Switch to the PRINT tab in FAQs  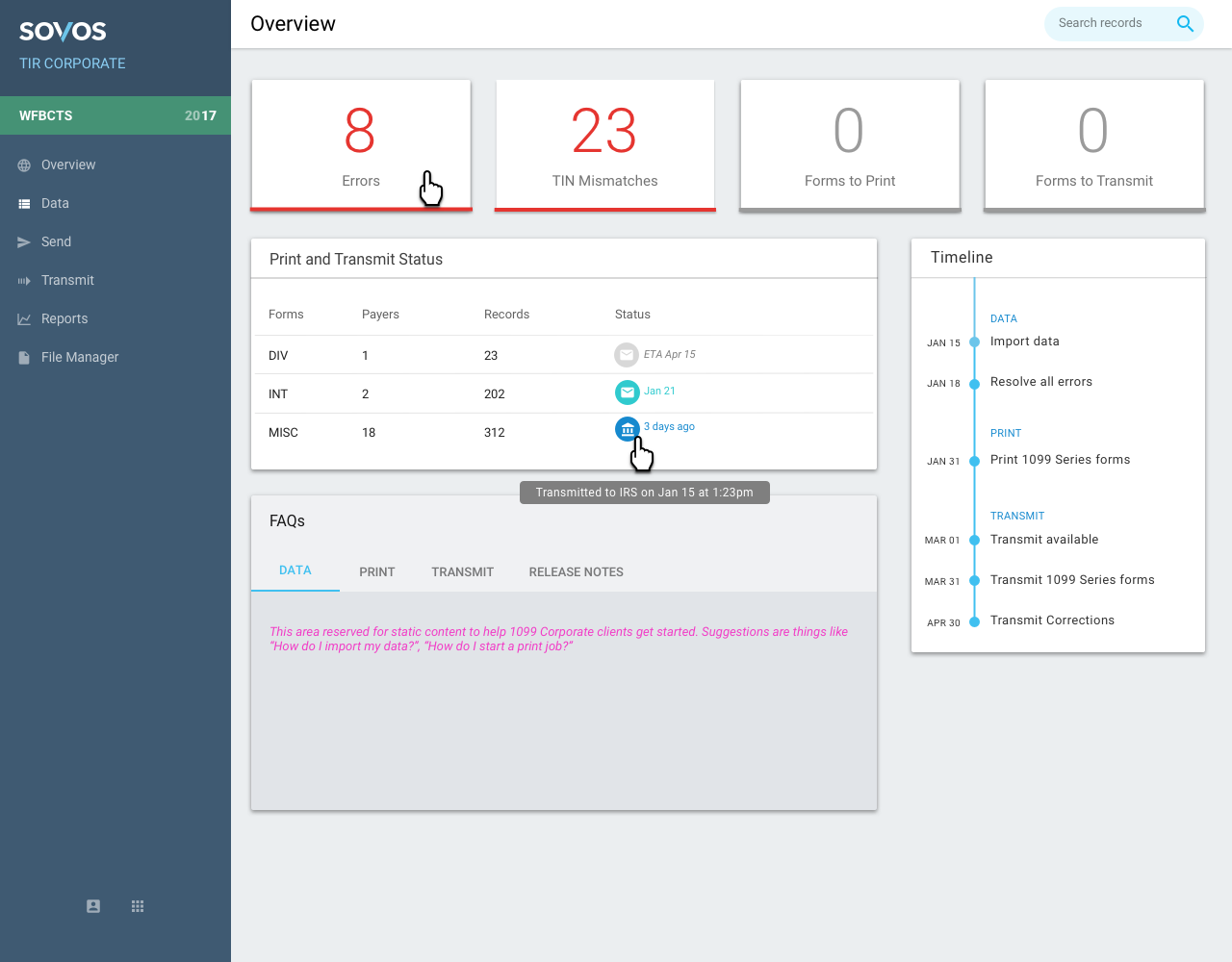(377, 571)
